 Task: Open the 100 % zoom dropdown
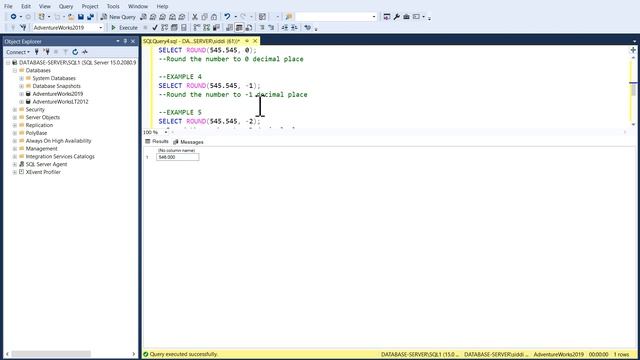coord(166,132)
